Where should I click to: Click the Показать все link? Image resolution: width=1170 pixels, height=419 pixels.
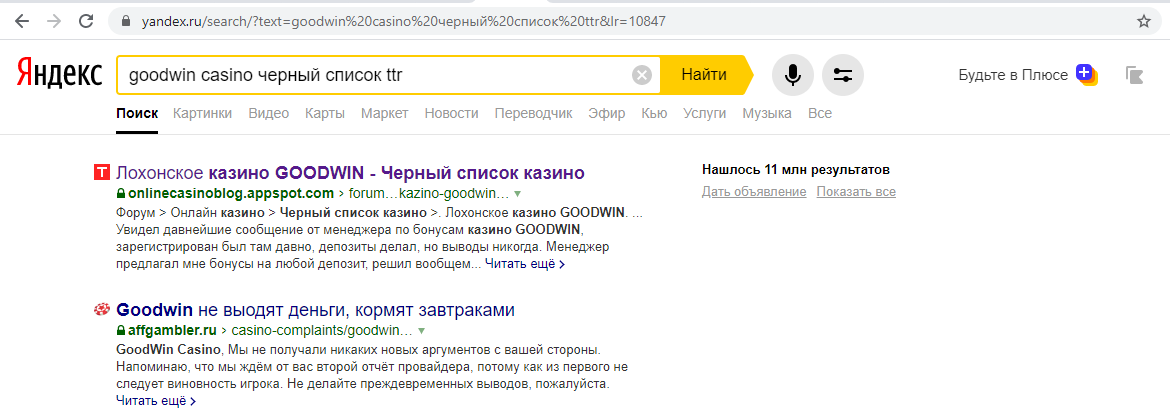856,192
